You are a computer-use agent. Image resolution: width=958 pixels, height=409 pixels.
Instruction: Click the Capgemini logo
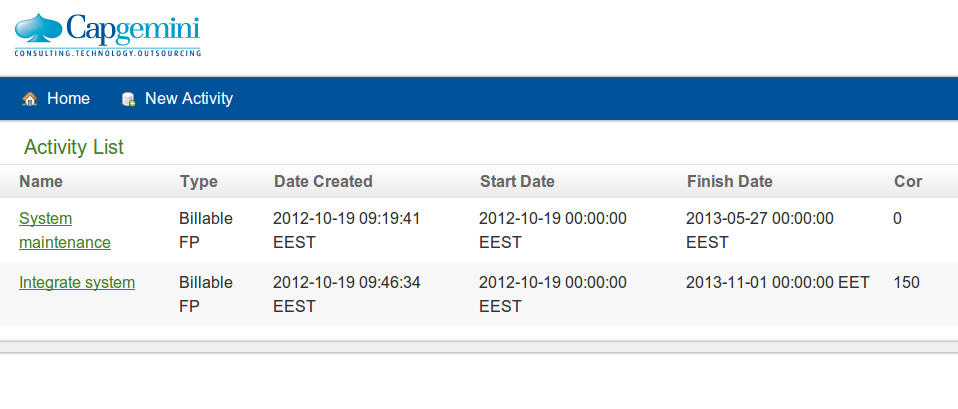pos(108,35)
